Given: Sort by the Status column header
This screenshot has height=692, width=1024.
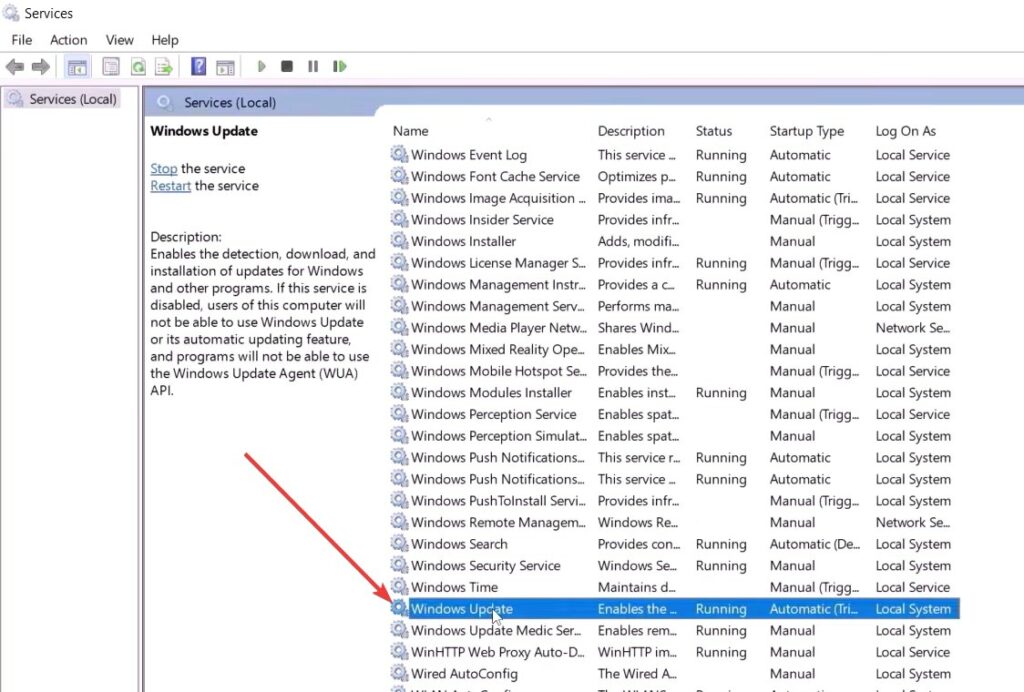Looking at the screenshot, I should pos(714,131).
